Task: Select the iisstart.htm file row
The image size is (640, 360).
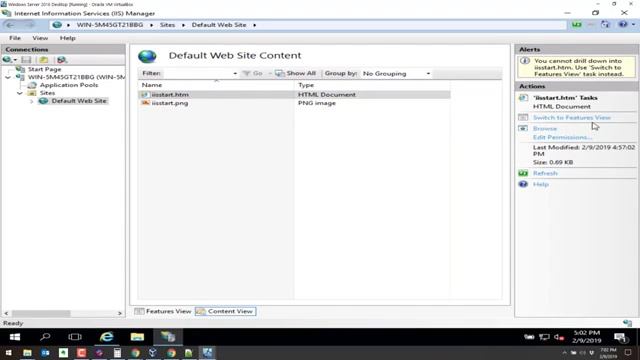Action: (x=295, y=94)
